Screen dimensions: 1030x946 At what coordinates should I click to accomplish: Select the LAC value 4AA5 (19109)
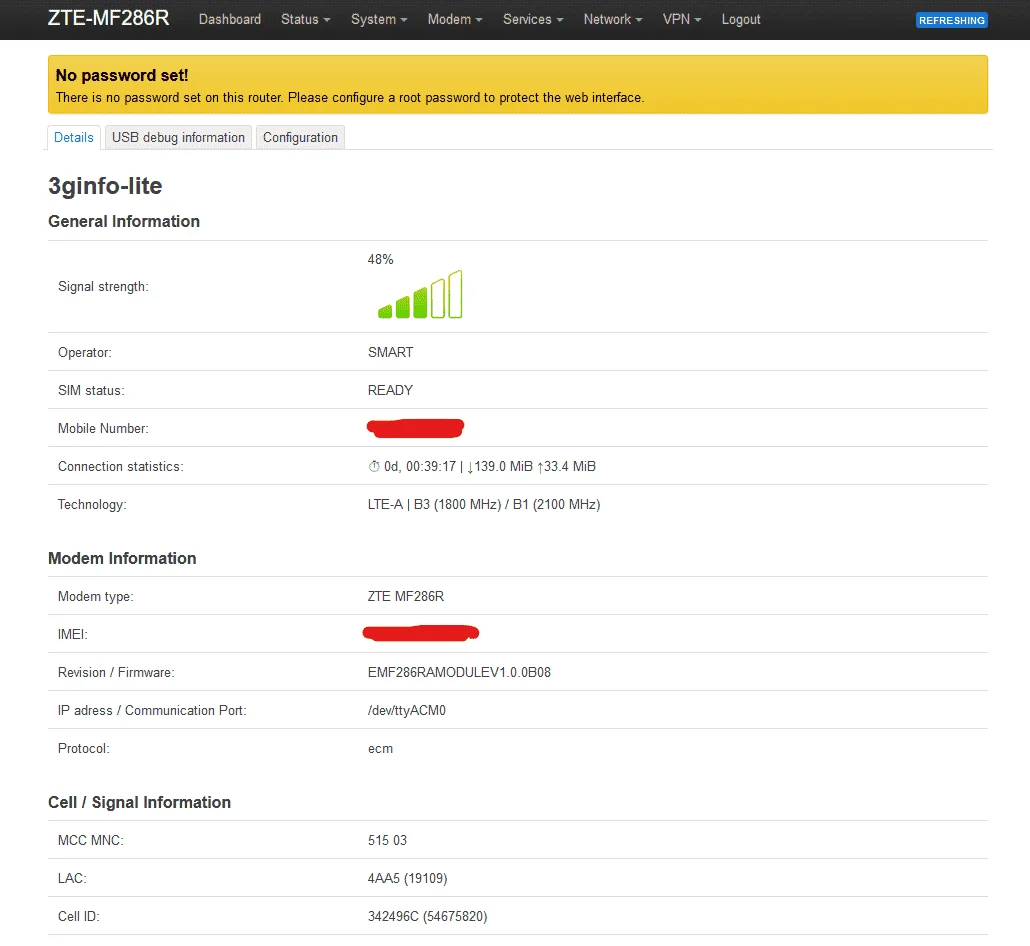point(407,878)
